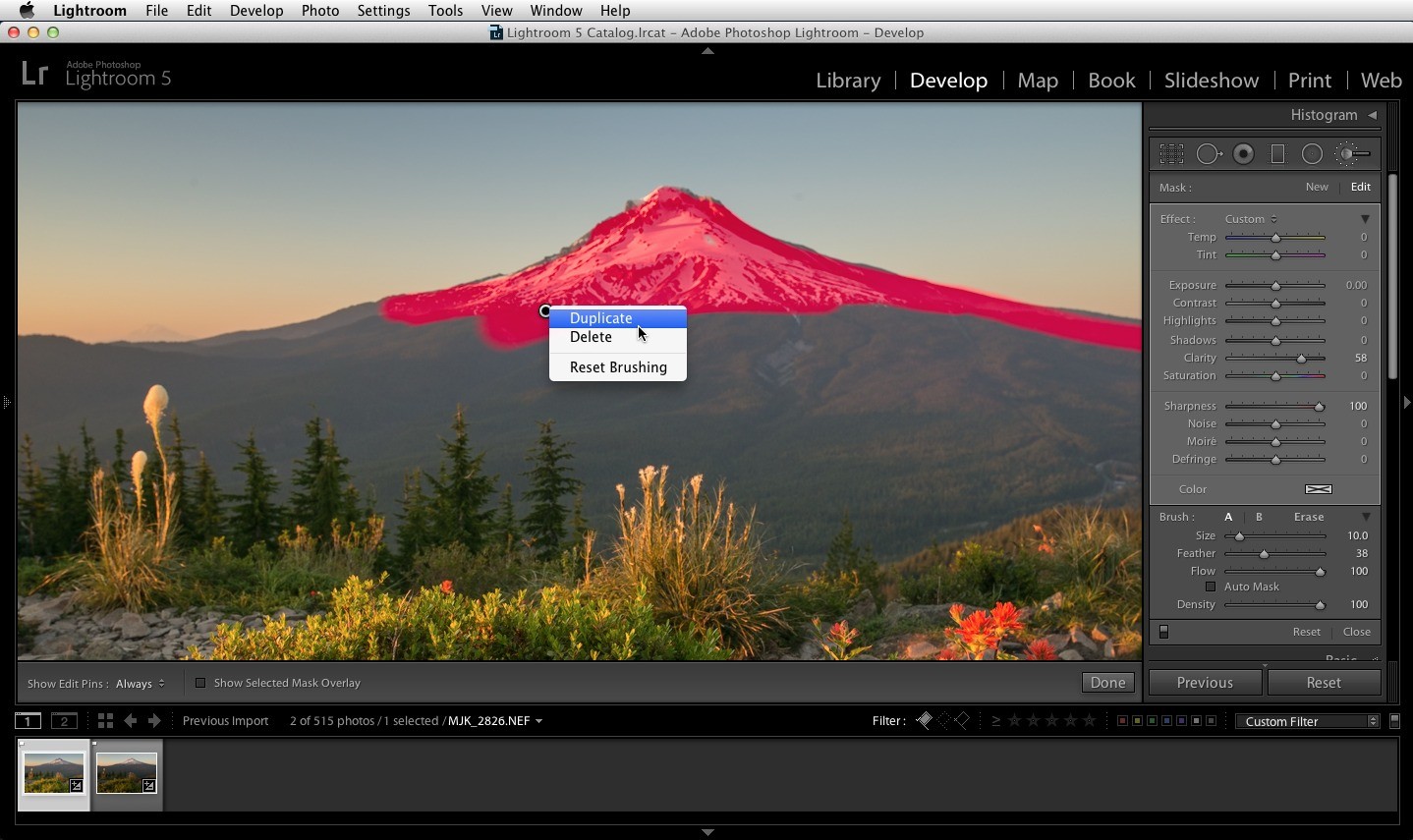Open the Effect Custom preset dropdown
The image size is (1413, 840).
click(x=1251, y=219)
